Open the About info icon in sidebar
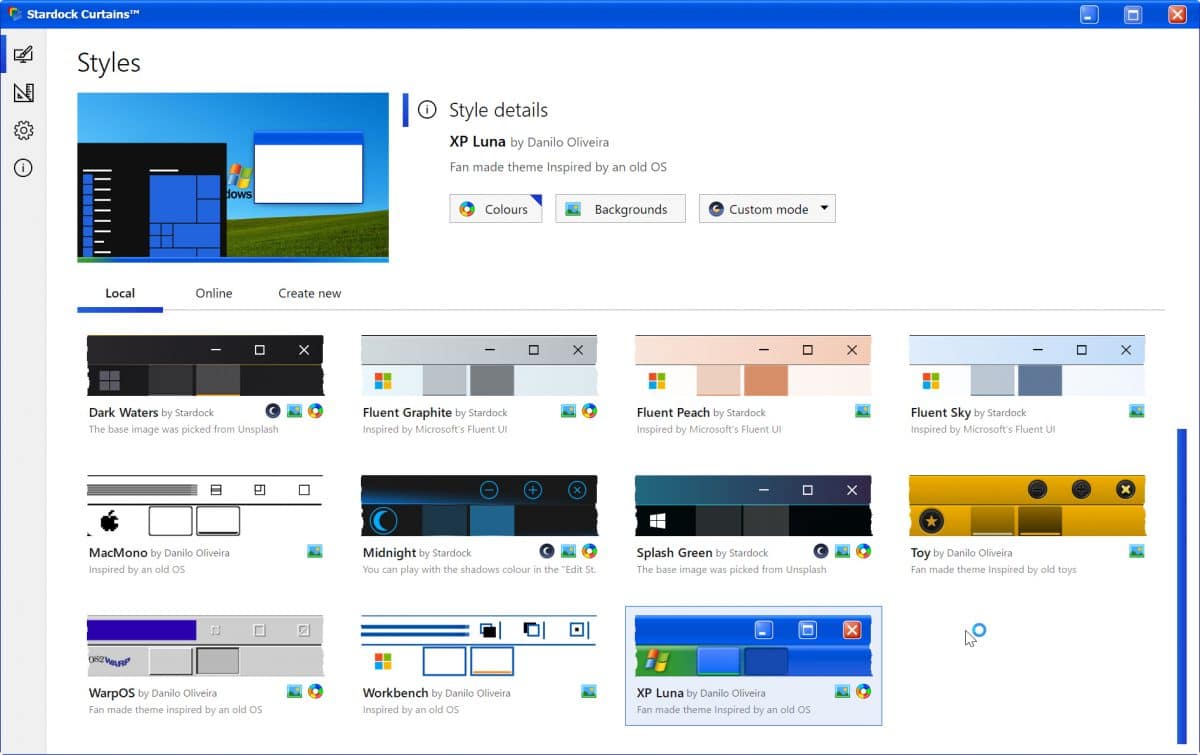This screenshot has width=1200, height=755. point(24,168)
